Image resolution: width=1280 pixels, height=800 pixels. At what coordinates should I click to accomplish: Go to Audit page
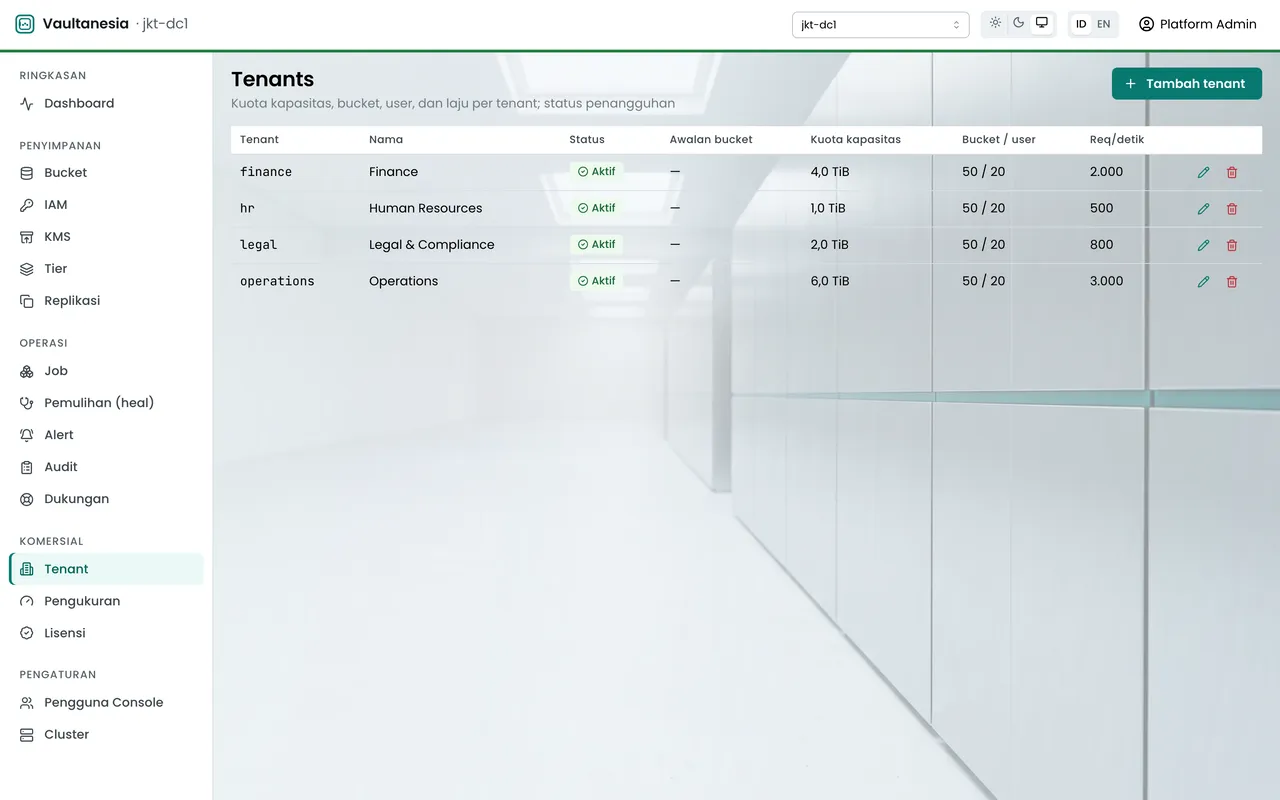tap(106, 467)
